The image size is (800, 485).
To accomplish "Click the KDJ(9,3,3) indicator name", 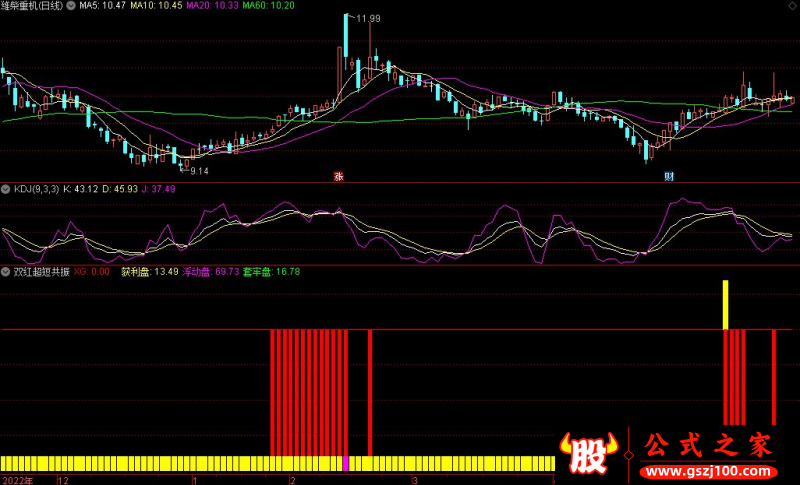I will pyautogui.click(x=33, y=188).
